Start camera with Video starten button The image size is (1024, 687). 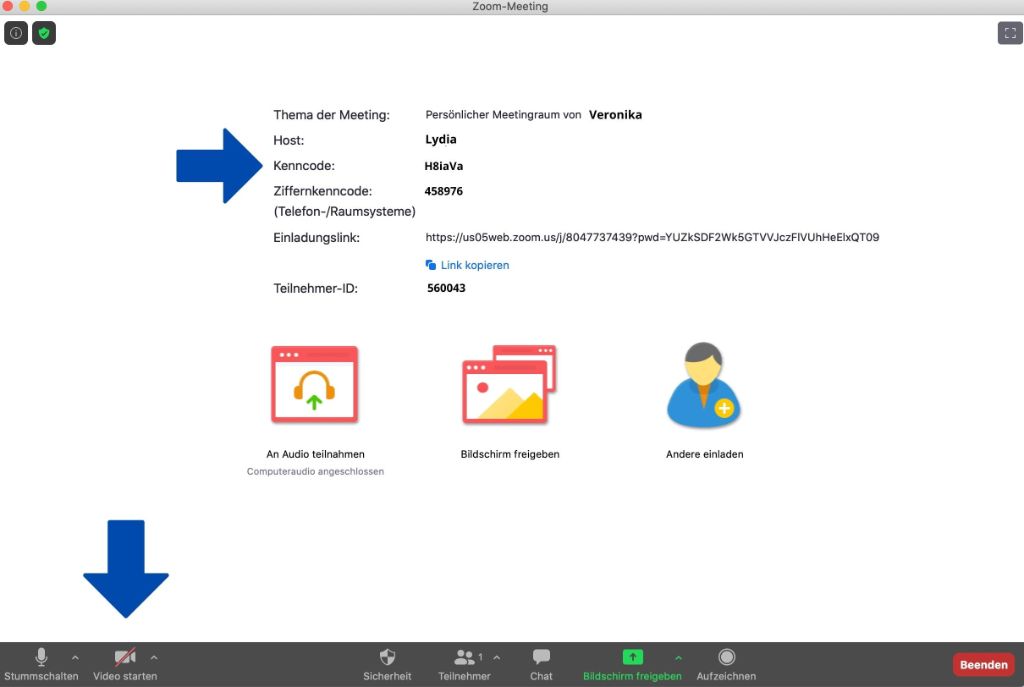125,664
